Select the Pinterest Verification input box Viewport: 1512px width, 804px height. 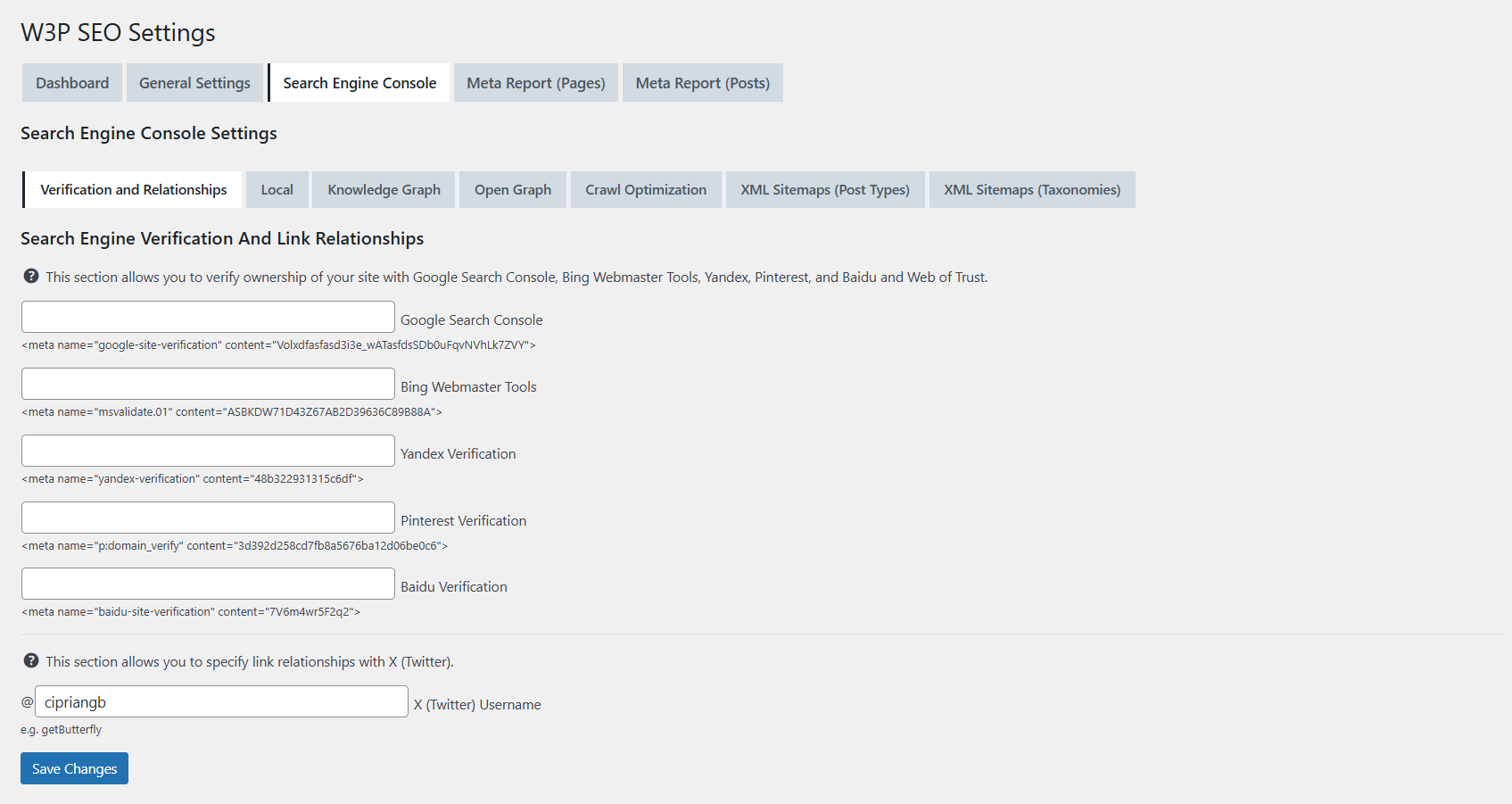(x=207, y=517)
